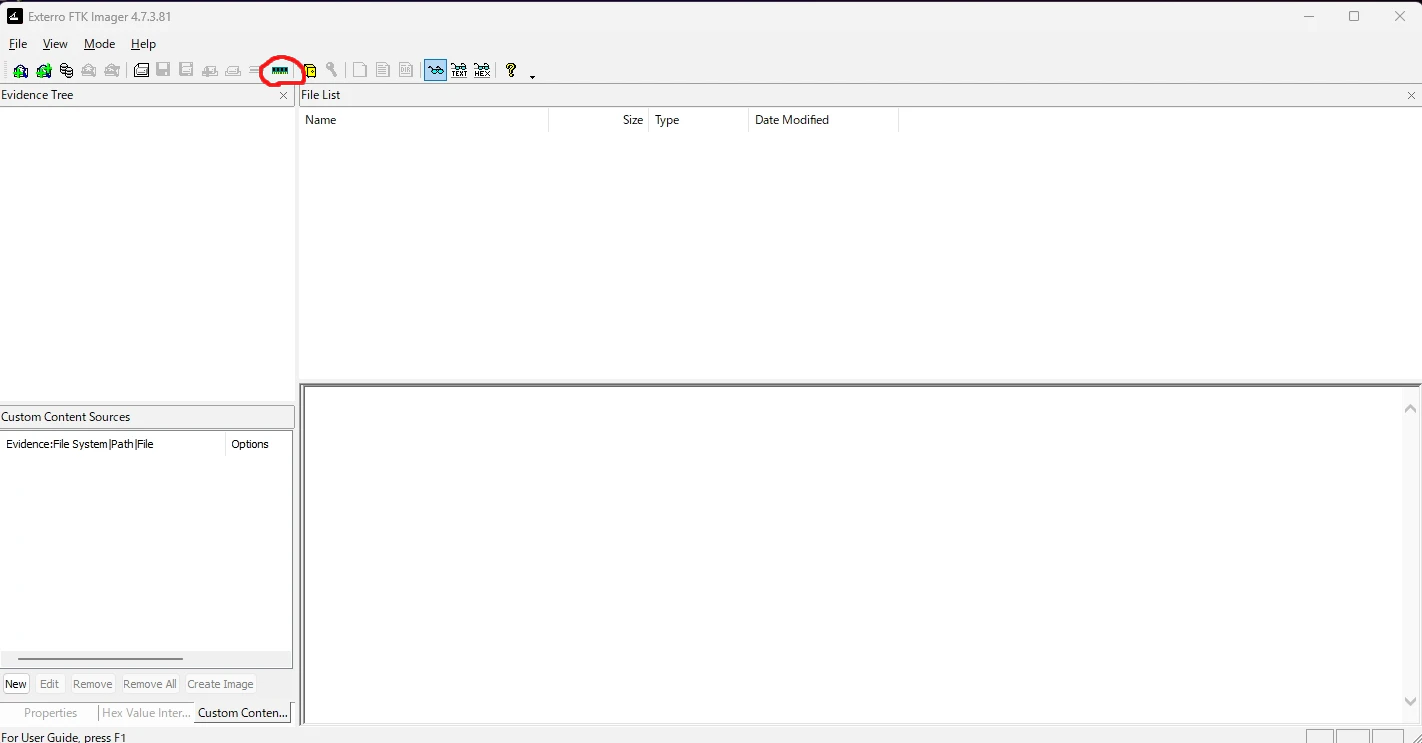The width and height of the screenshot is (1422, 743).
Task: Sort the file list by Type column
Action: pyautogui.click(x=698, y=120)
